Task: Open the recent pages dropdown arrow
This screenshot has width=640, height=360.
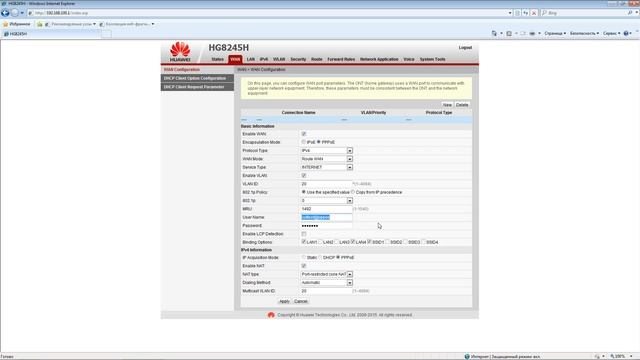Action: point(22,13)
